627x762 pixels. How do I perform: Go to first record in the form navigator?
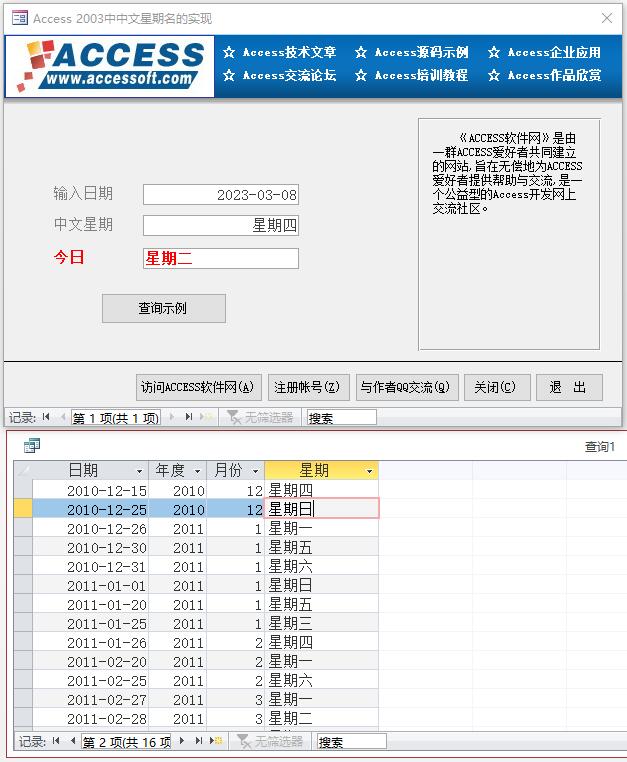click(x=46, y=417)
